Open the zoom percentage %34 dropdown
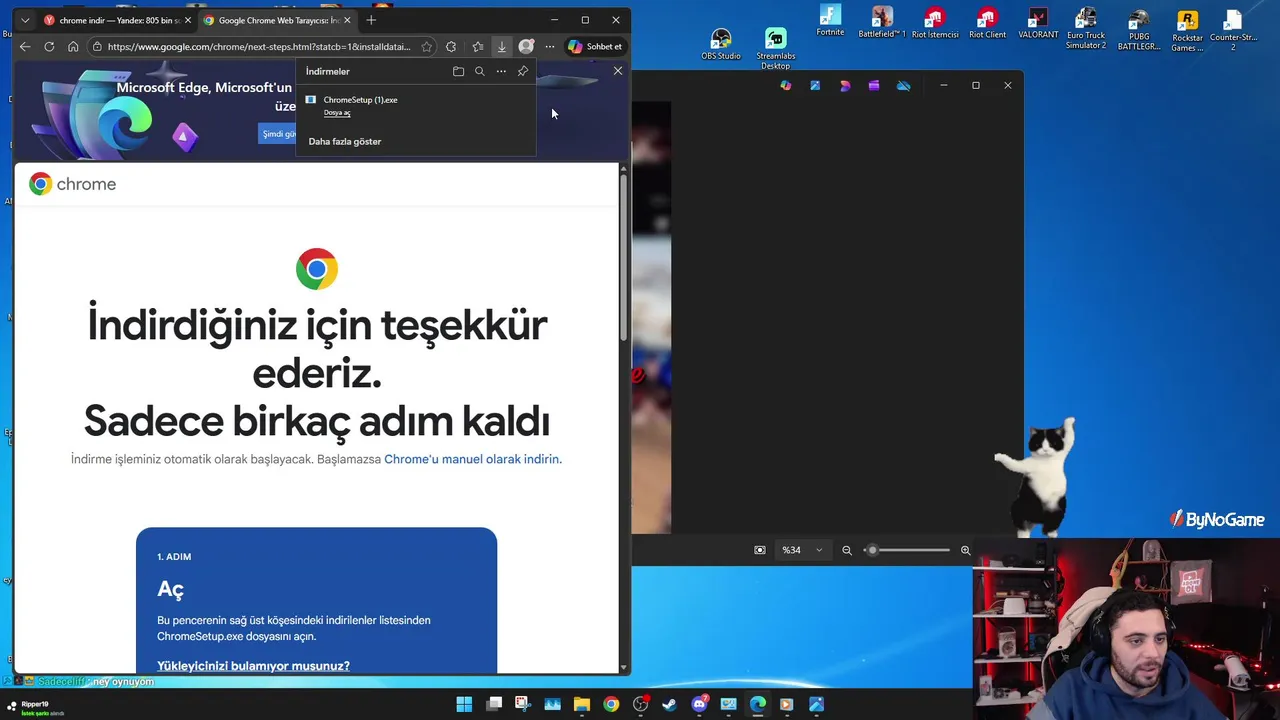The width and height of the screenshot is (1280, 720). pos(803,550)
